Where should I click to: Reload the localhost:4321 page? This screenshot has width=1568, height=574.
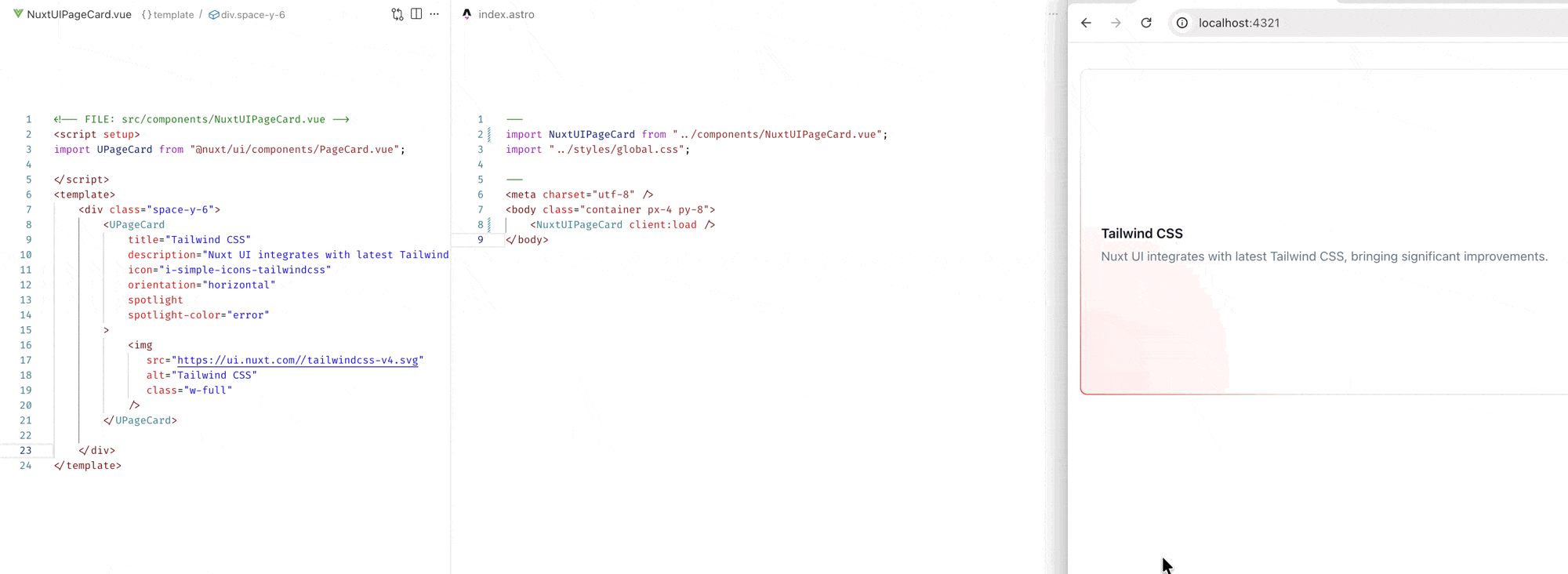(x=1146, y=23)
